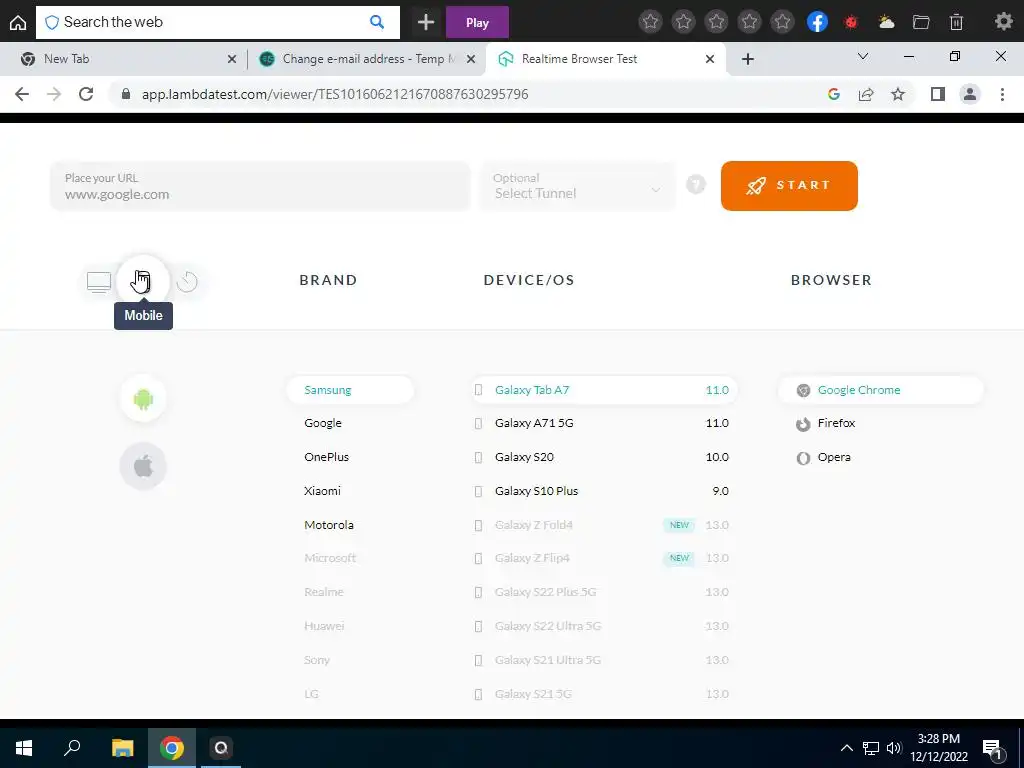
Task: Open the Chrome profile avatar
Action: click(x=970, y=94)
